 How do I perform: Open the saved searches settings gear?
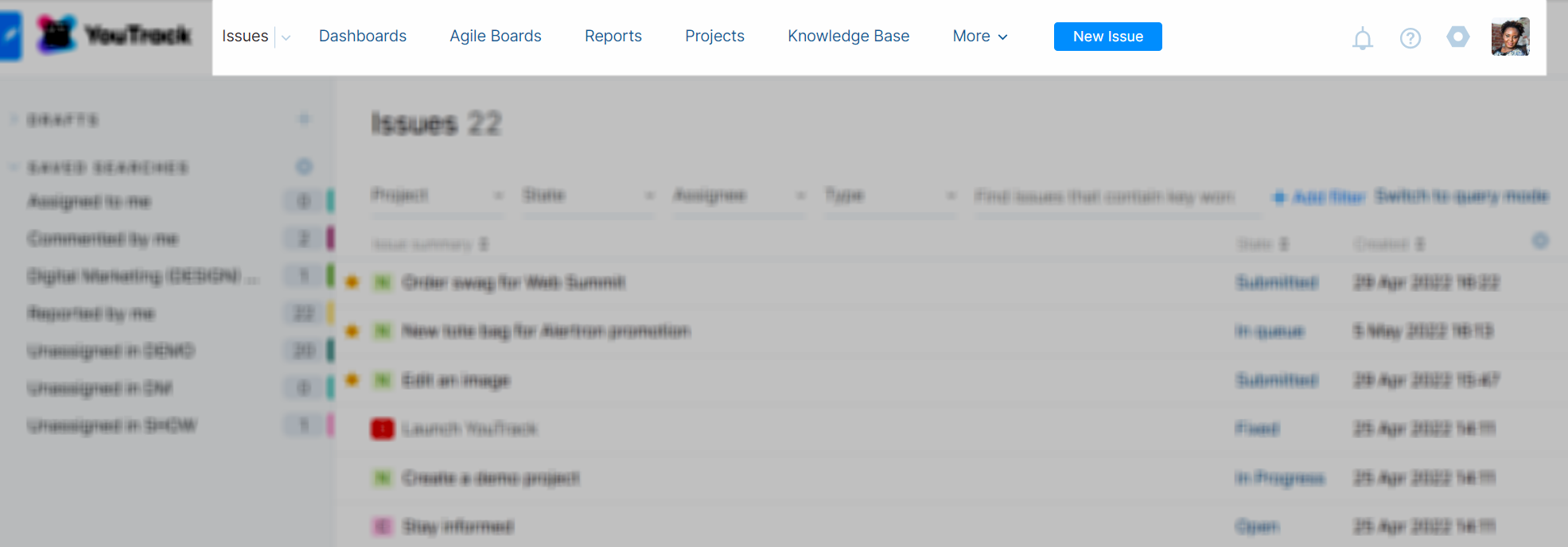(x=304, y=167)
